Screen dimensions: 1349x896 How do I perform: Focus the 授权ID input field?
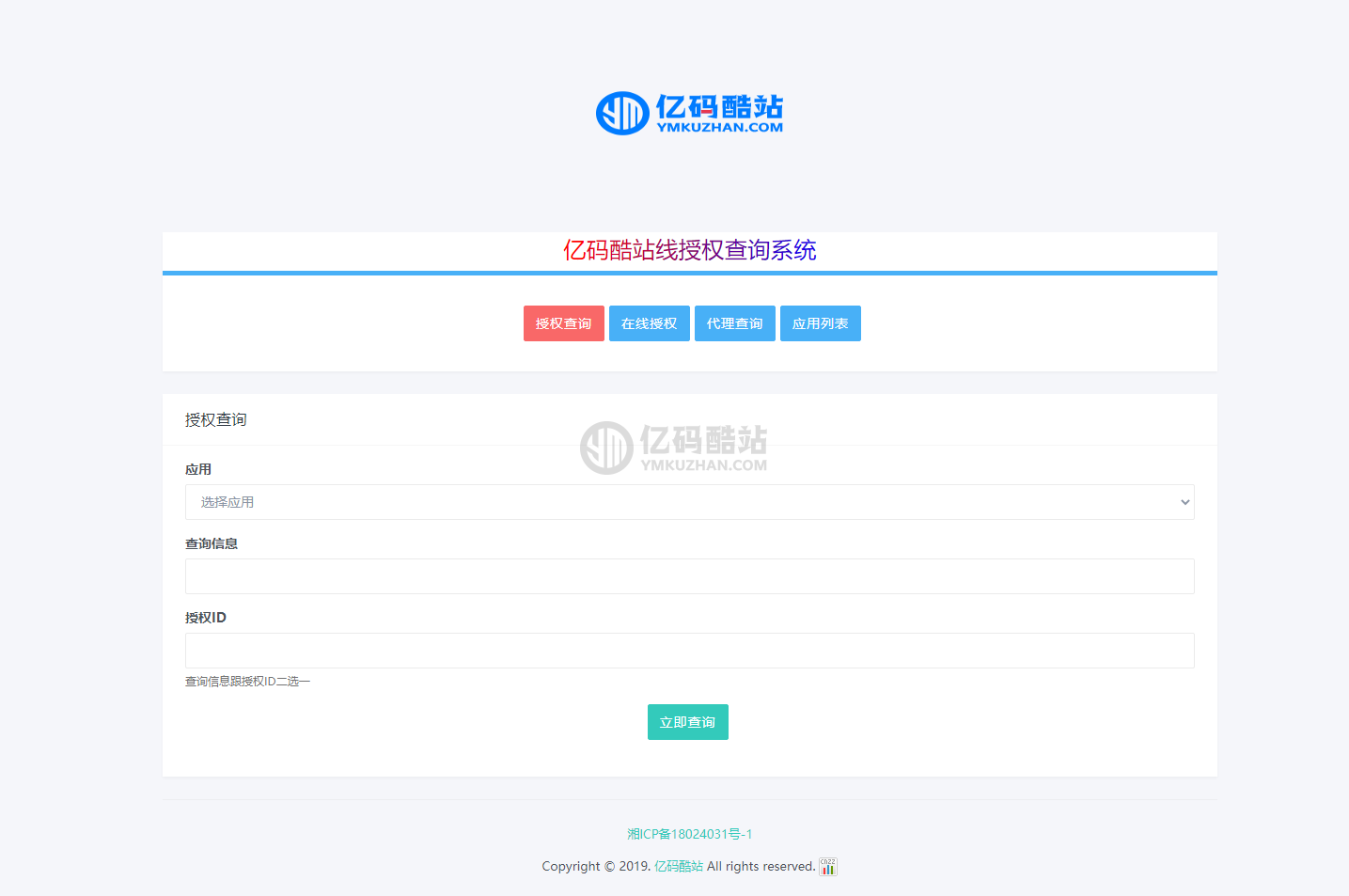689,651
